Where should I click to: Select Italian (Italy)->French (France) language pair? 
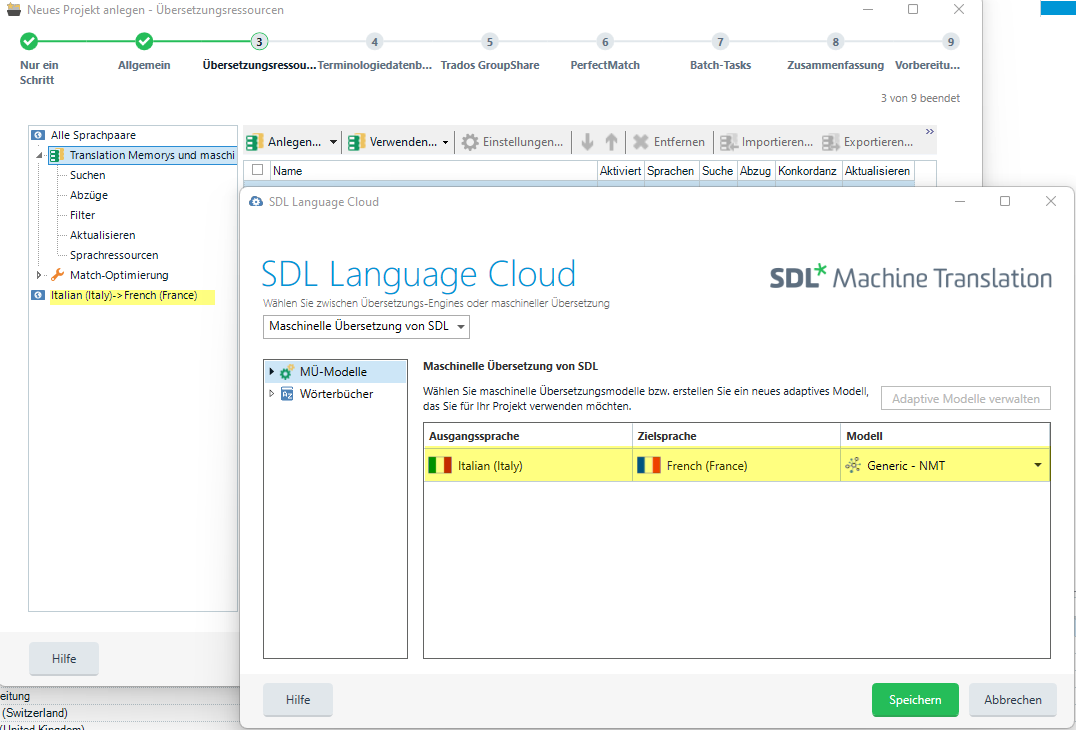[x=124, y=295]
